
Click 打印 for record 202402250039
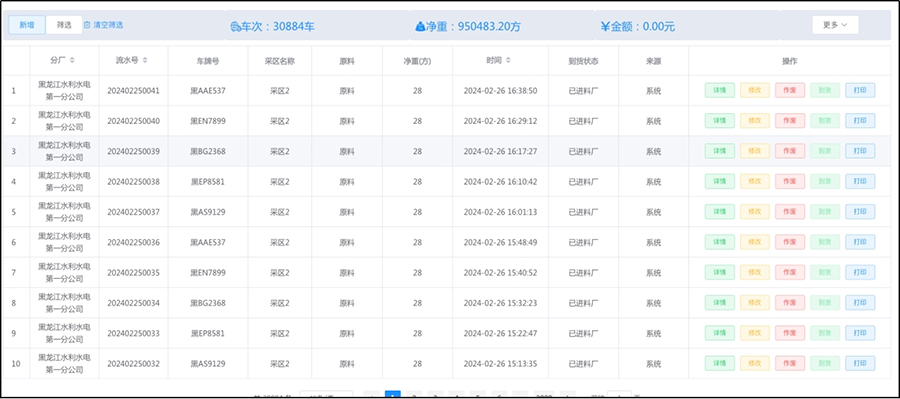[x=860, y=152]
